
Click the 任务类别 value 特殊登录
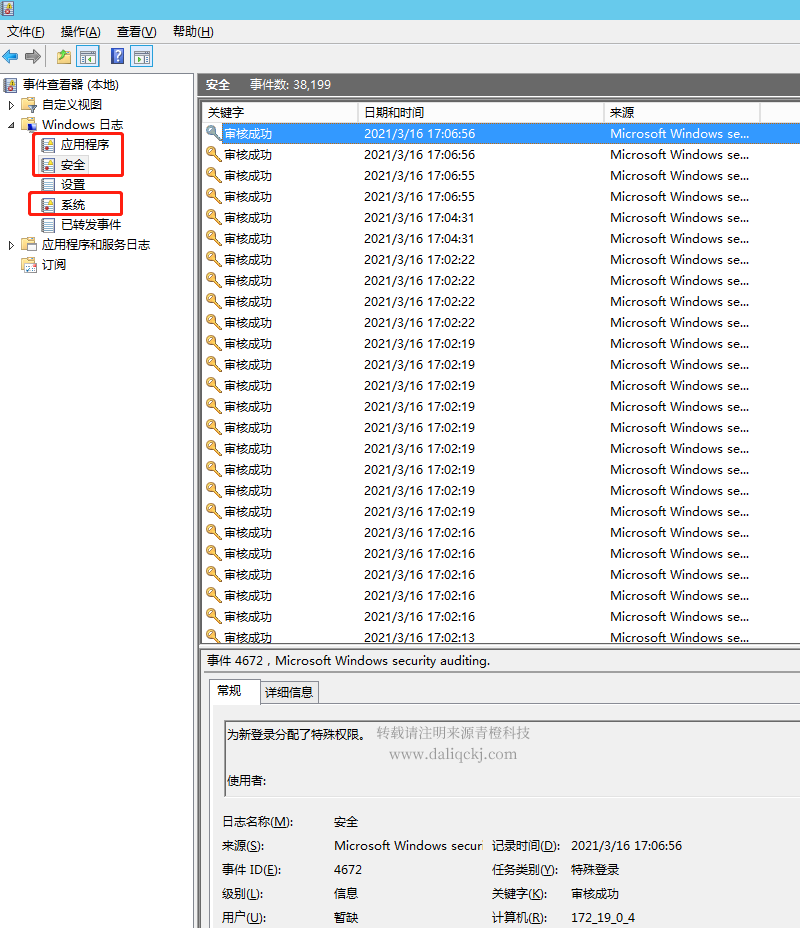point(595,869)
